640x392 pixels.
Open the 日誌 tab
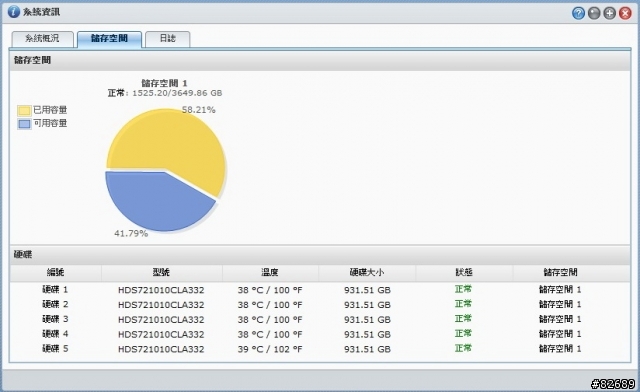pos(167,39)
